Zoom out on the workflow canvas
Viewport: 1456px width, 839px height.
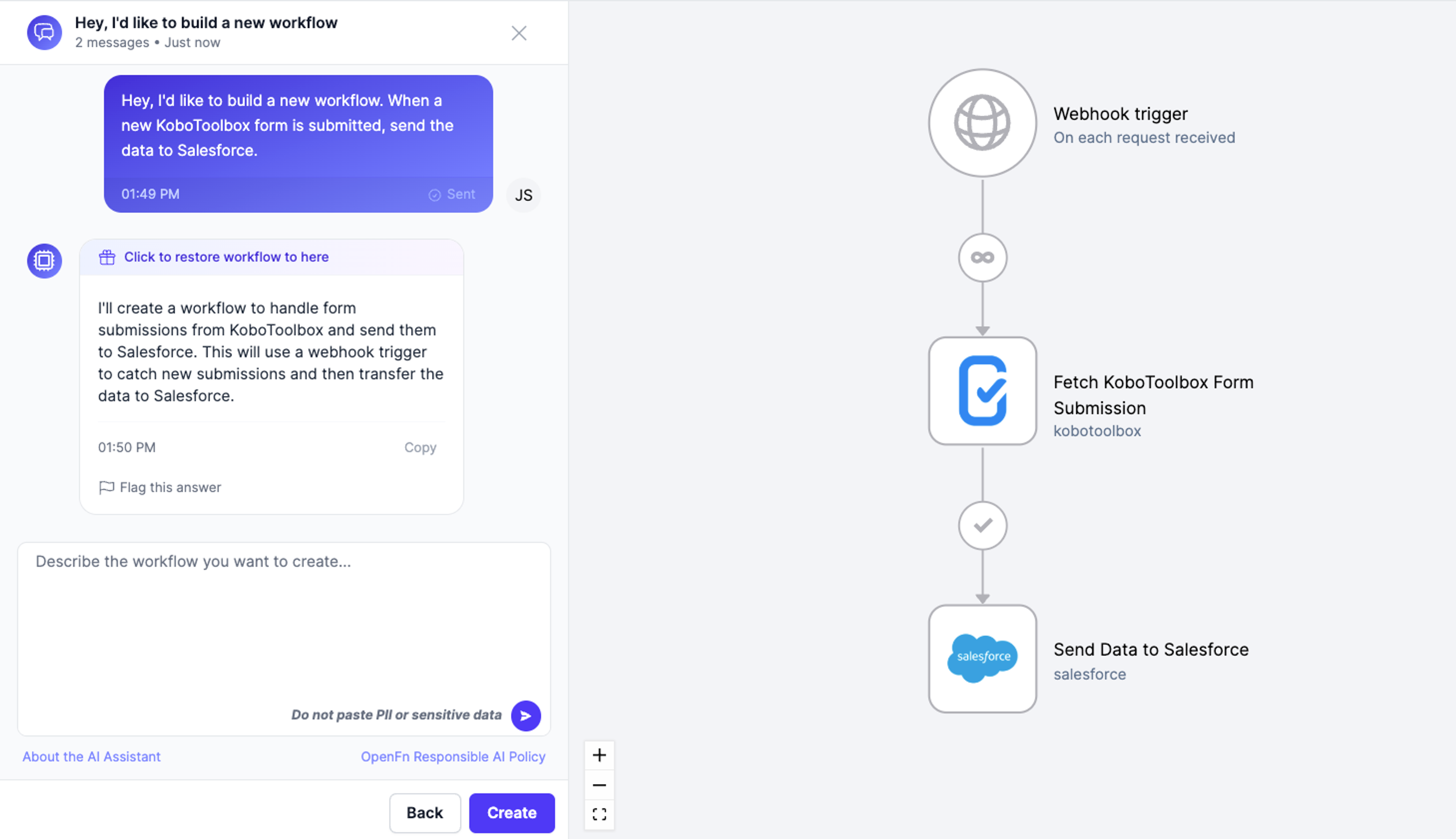[600, 785]
